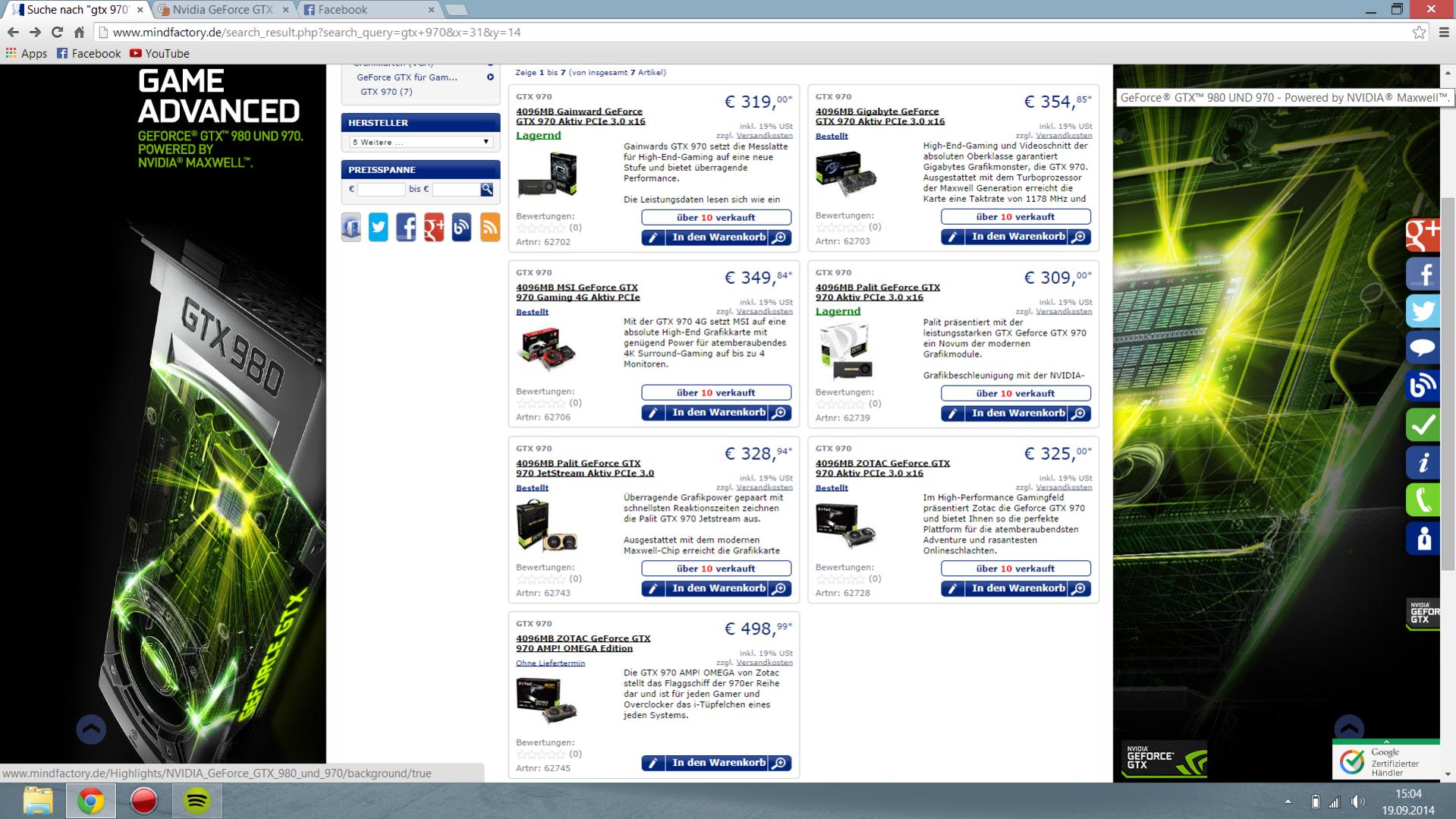Add the Gainward GTX 970 'In den Warenkorb'
Screen dimensions: 1456x819
[x=718, y=238]
